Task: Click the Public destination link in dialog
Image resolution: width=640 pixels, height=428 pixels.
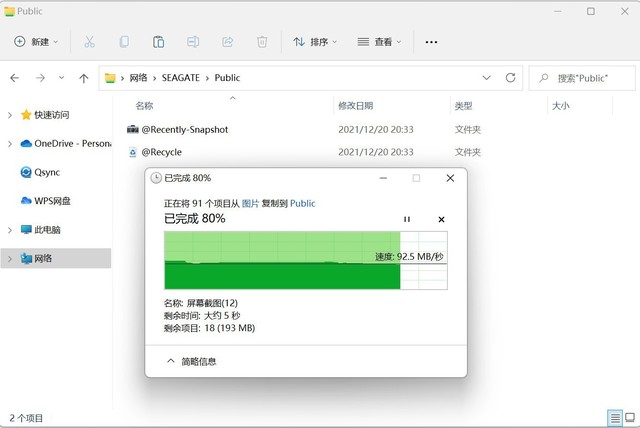Action: [302, 203]
